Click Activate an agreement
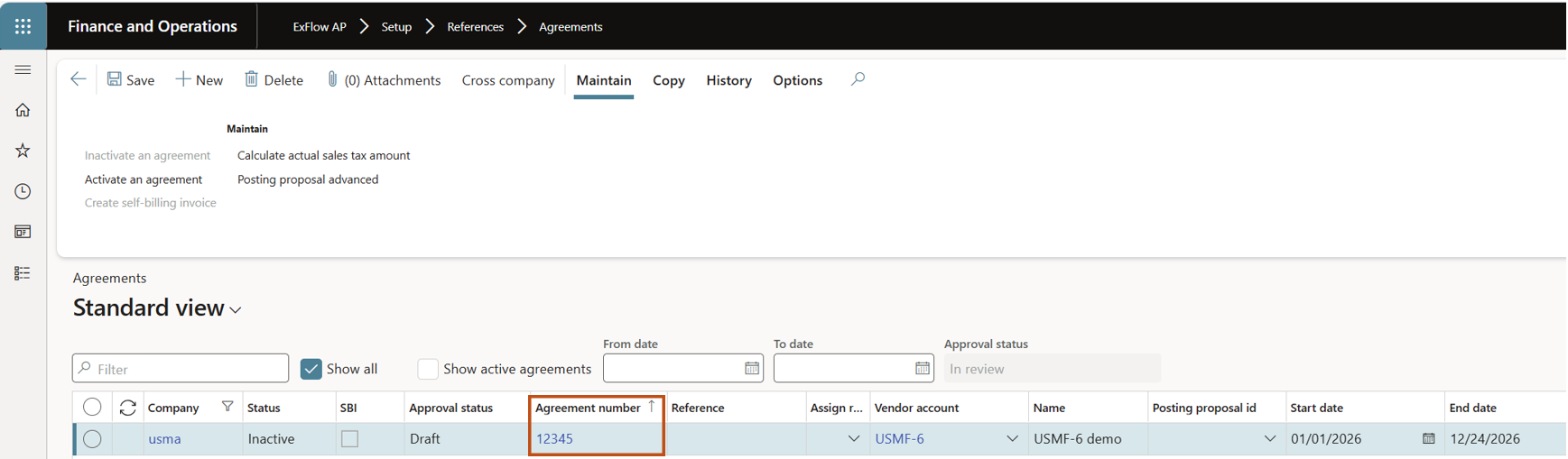Viewport: 1568px width, 459px height. (x=144, y=179)
